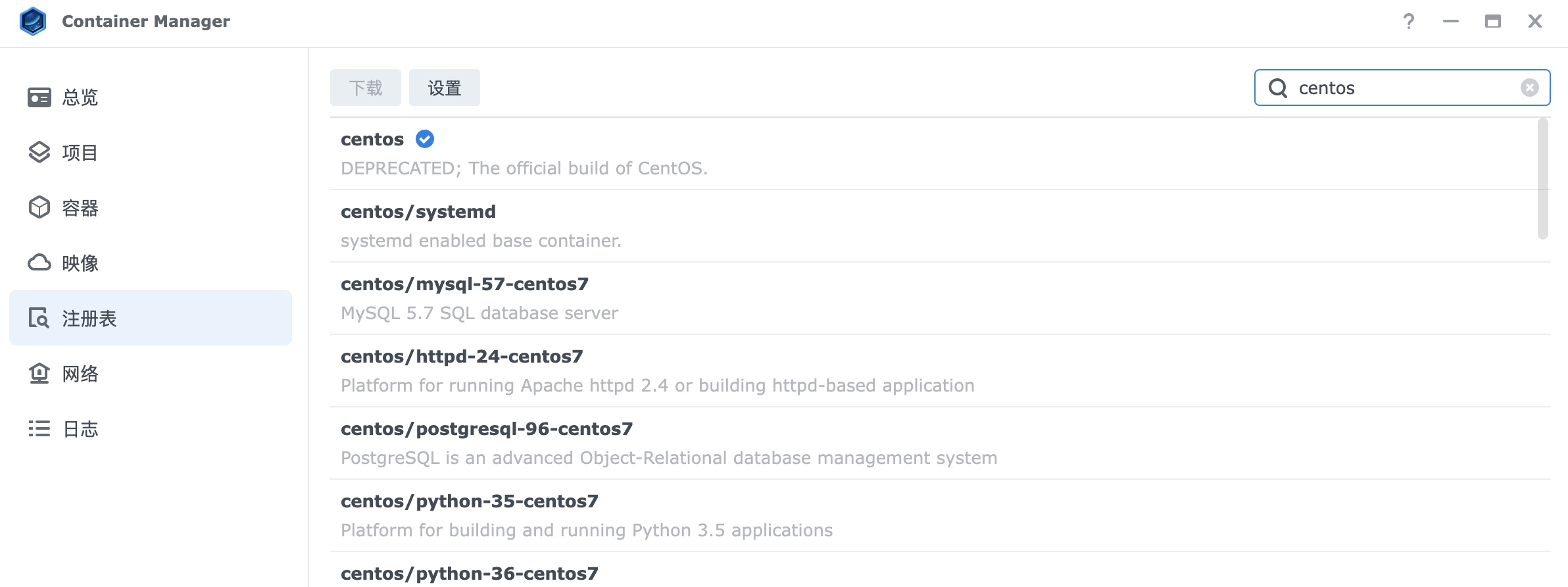Open the 总览 overview icon in sidebar

[x=39, y=97]
